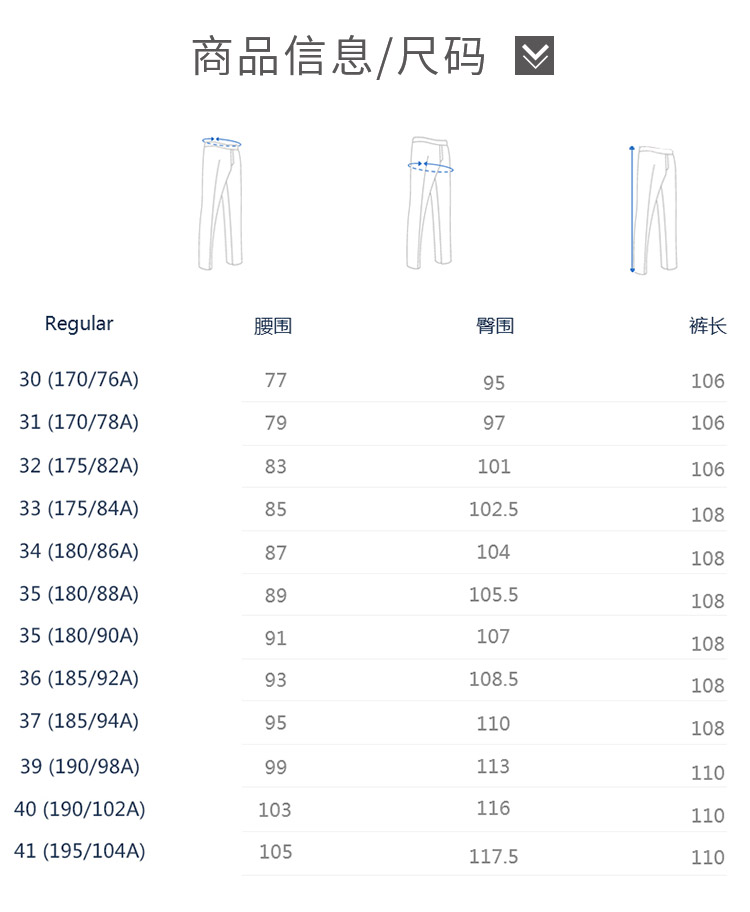Choose size 32 (175/82A)
Viewport: 750px width, 912px height.
tap(79, 466)
